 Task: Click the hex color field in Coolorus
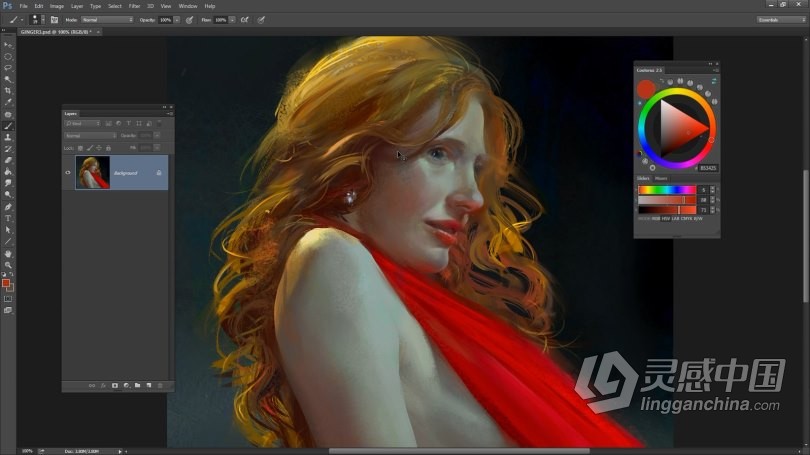pyautogui.click(x=708, y=168)
